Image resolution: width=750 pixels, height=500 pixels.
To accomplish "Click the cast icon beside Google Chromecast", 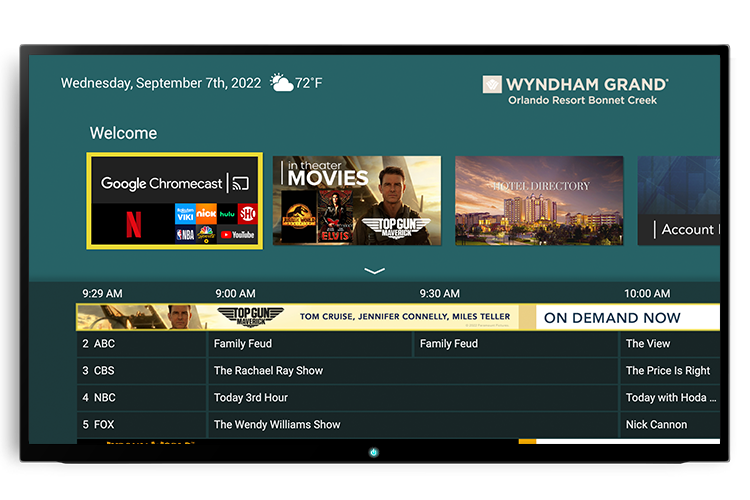I will click(241, 183).
